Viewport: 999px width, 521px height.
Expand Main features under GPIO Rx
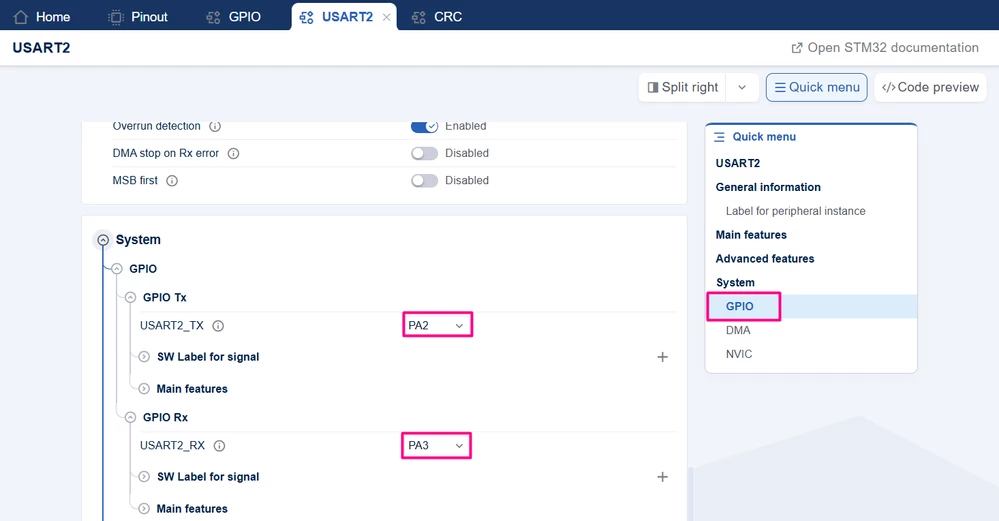(x=144, y=508)
